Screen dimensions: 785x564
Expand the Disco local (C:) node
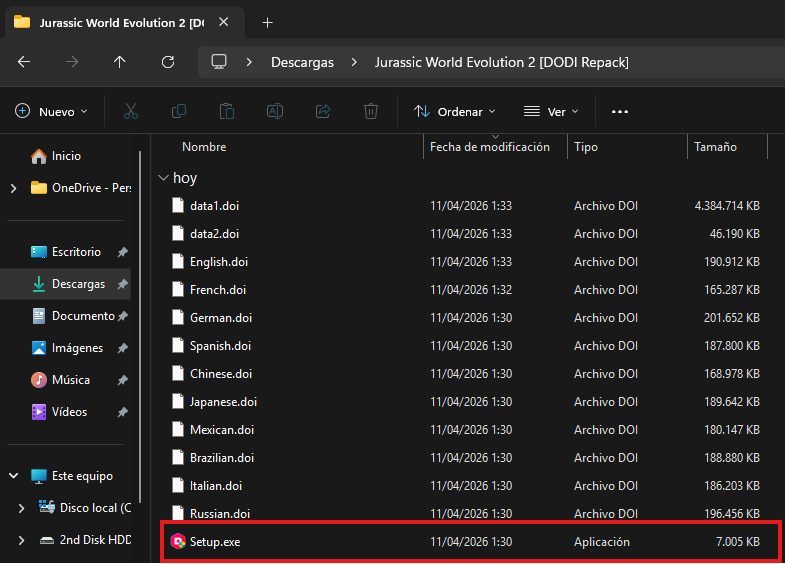pyautogui.click(x=21, y=508)
